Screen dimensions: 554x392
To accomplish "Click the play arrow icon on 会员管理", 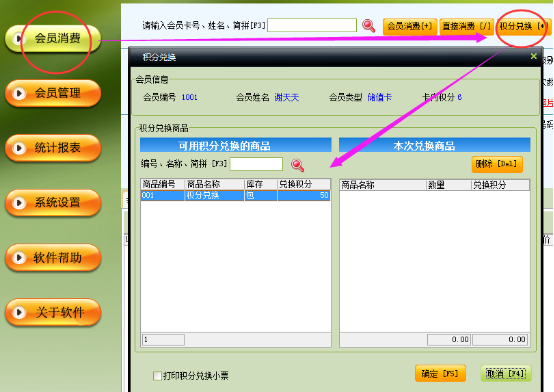I will pos(19,93).
